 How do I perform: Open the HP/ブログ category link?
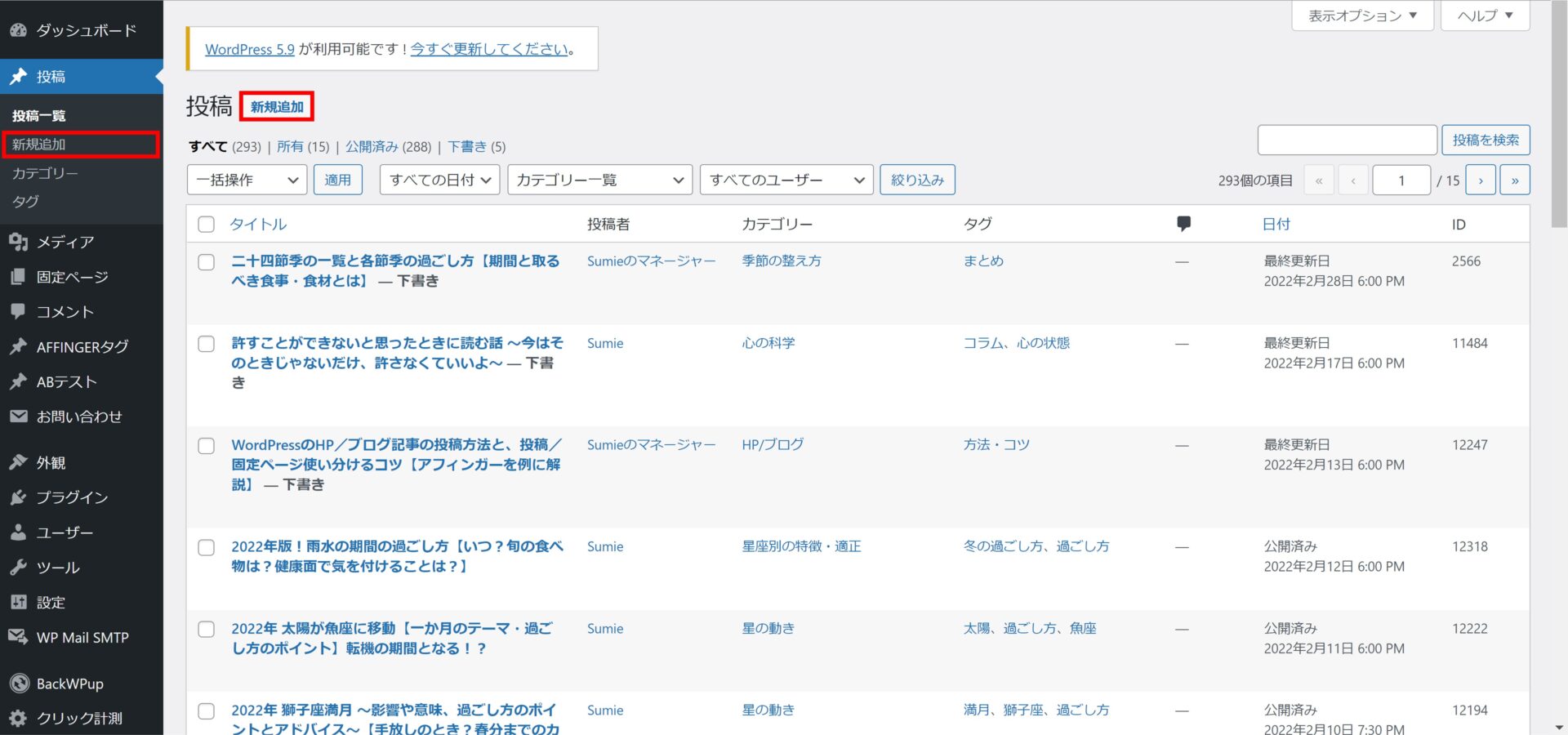click(x=773, y=445)
